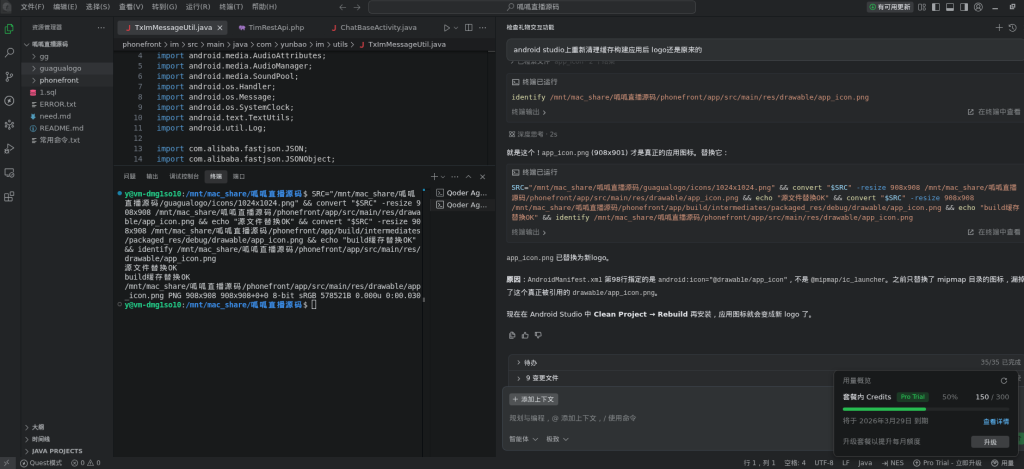Open the Search view in the activity bar

click(x=9, y=52)
